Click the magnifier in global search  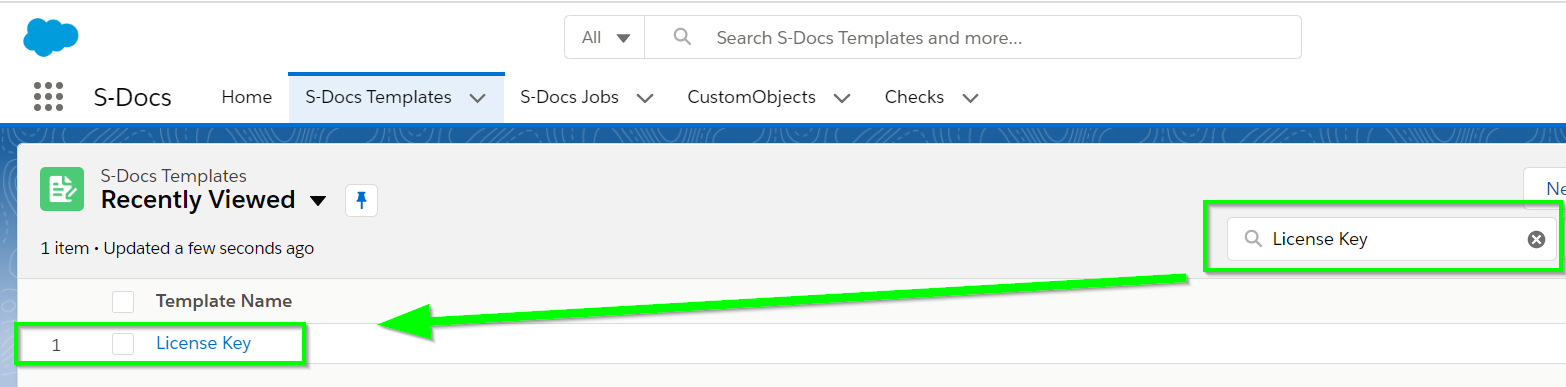click(x=682, y=37)
